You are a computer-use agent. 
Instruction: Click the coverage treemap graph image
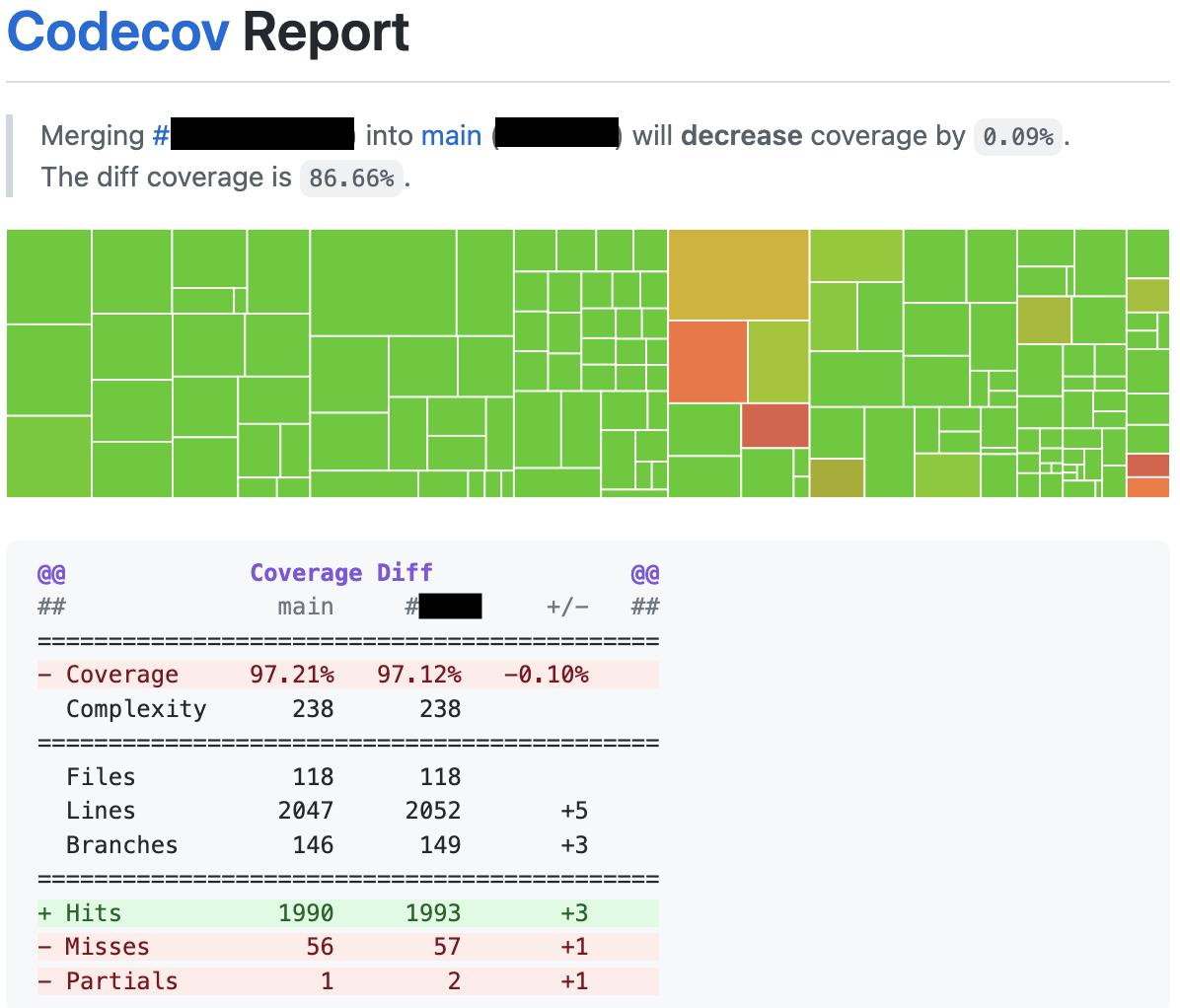[x=588, y=363]
